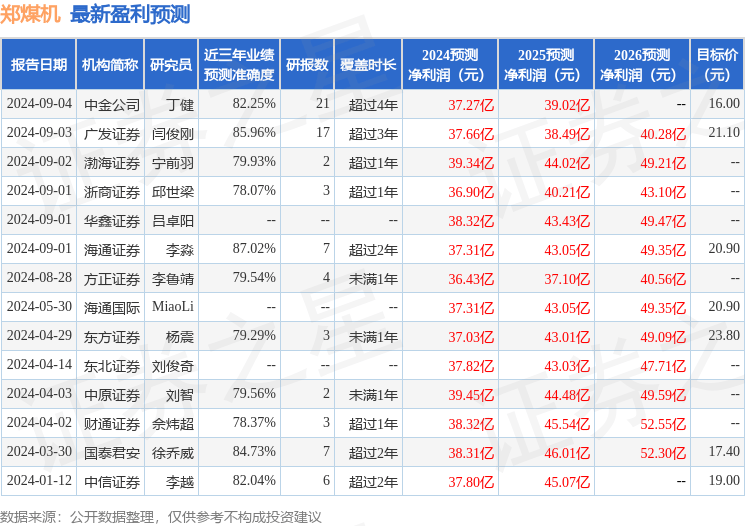The height and width of the screenshot is (526, 745).
Task: Click accuracy value 82.25%
Action: click(254, 103)
